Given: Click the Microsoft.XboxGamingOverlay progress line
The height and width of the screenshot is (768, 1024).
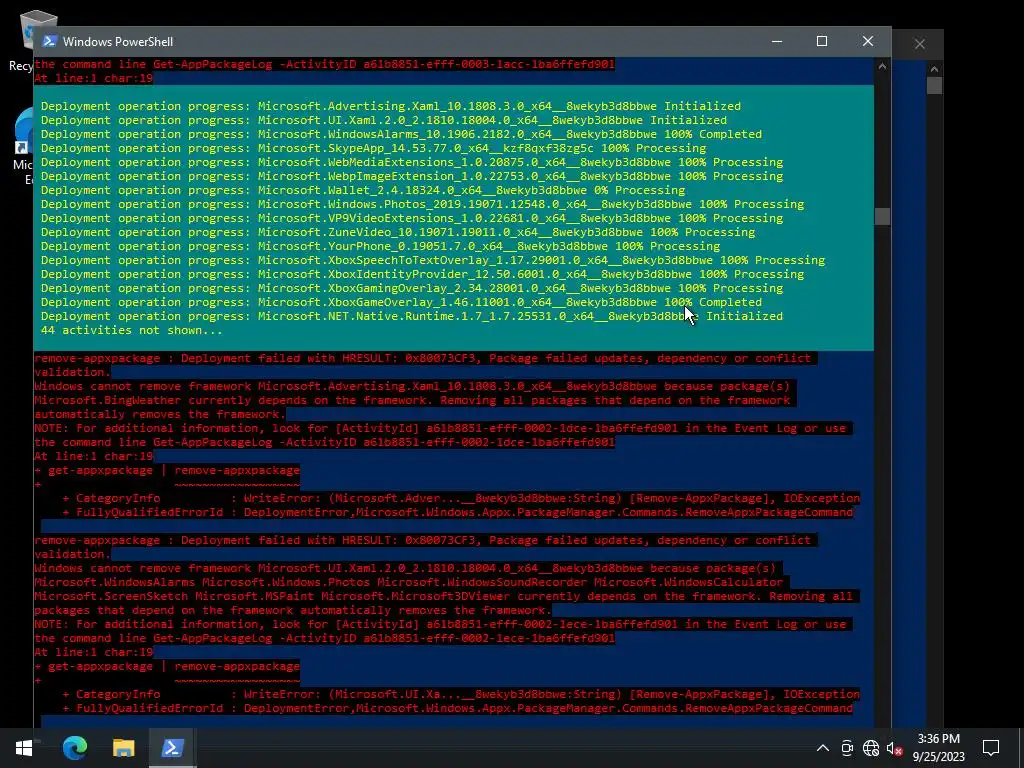Looking at the screenshot, I should click(x=412, y=288).
